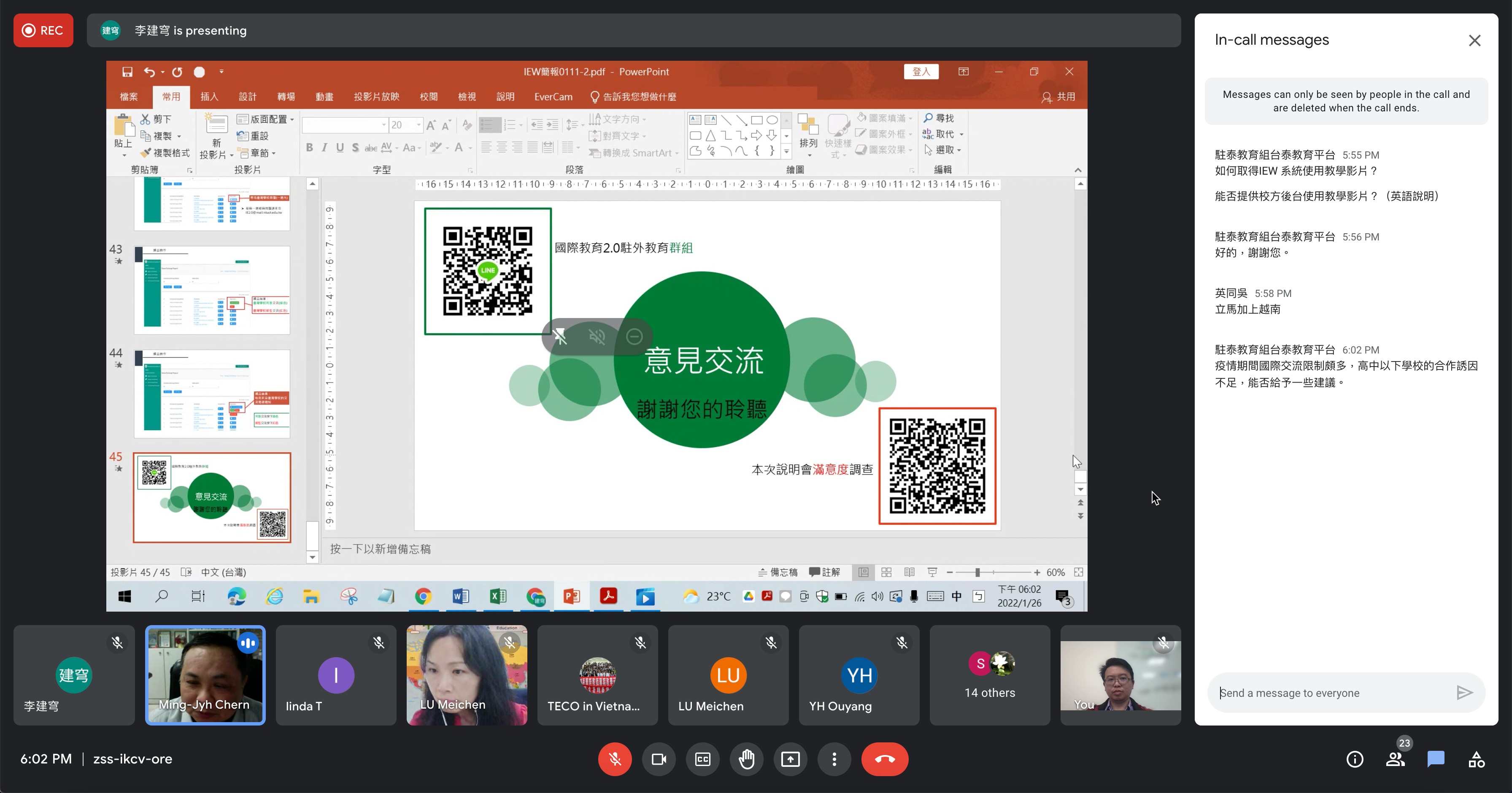Click the Adobe Acrobat icon in the taskbar
The width and height of the screenshot is (1512, 793).
pos(609,597)
